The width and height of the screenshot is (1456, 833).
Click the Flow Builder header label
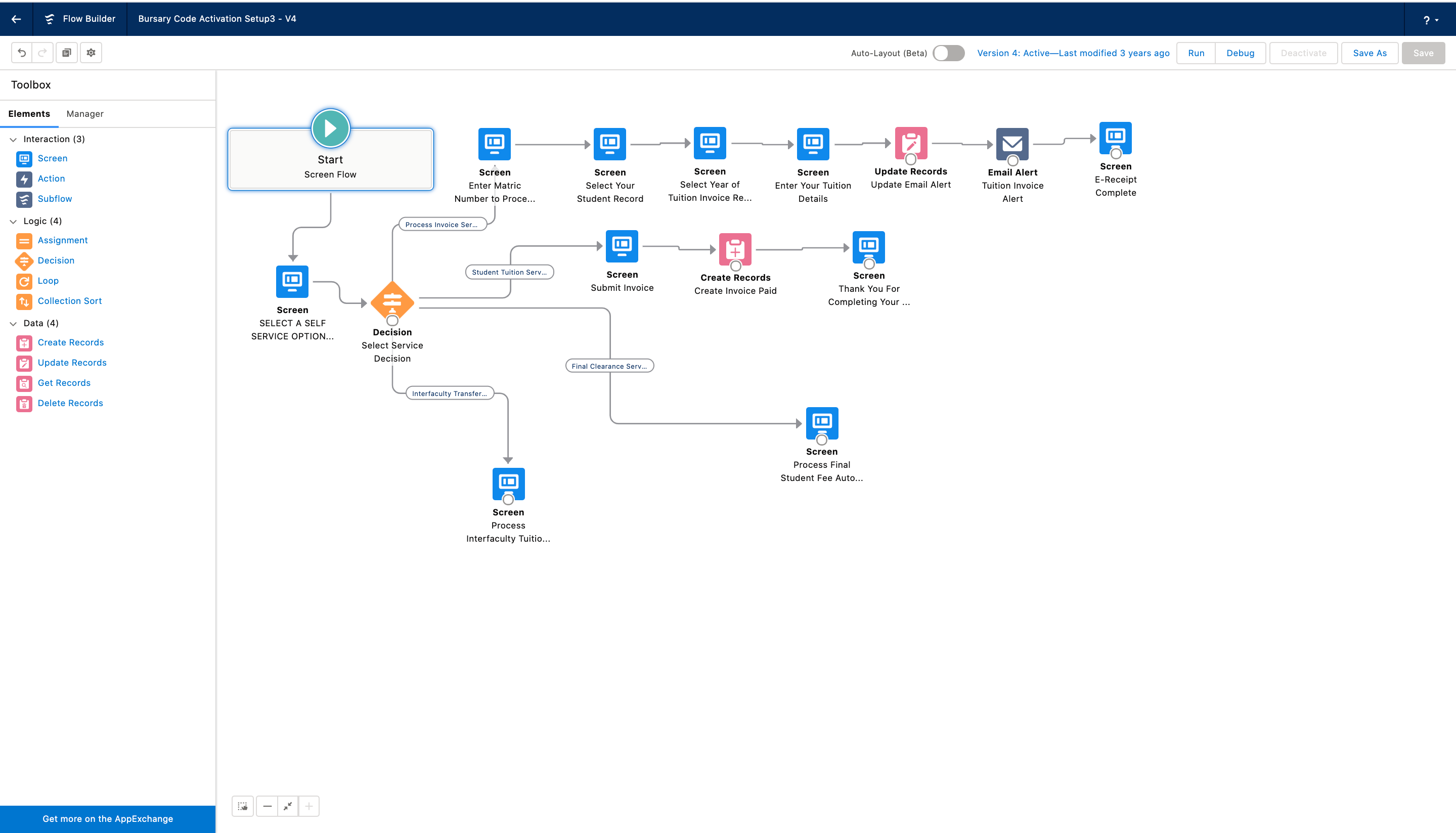pos(89,19)
